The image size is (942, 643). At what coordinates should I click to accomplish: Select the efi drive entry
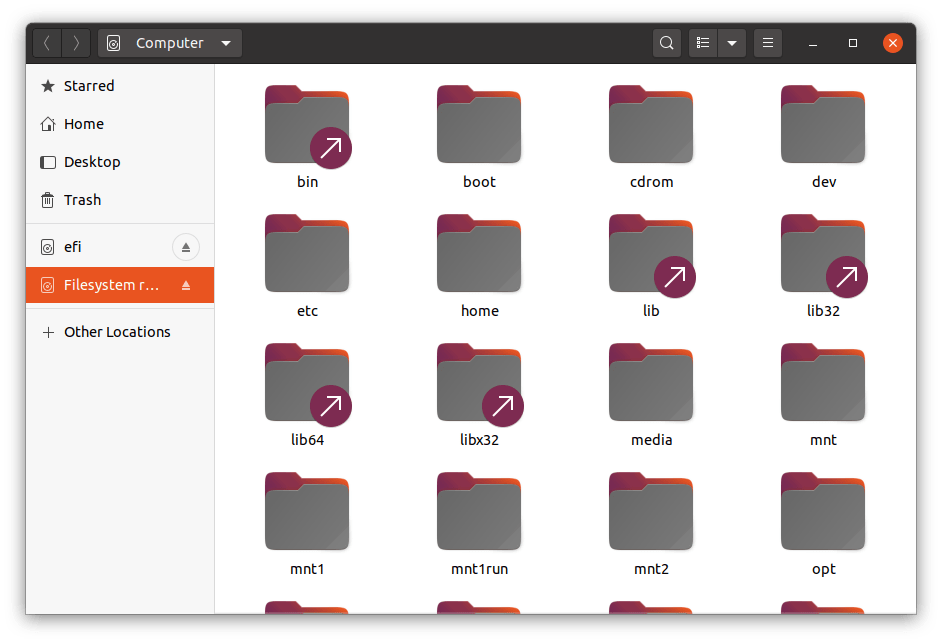73,247
